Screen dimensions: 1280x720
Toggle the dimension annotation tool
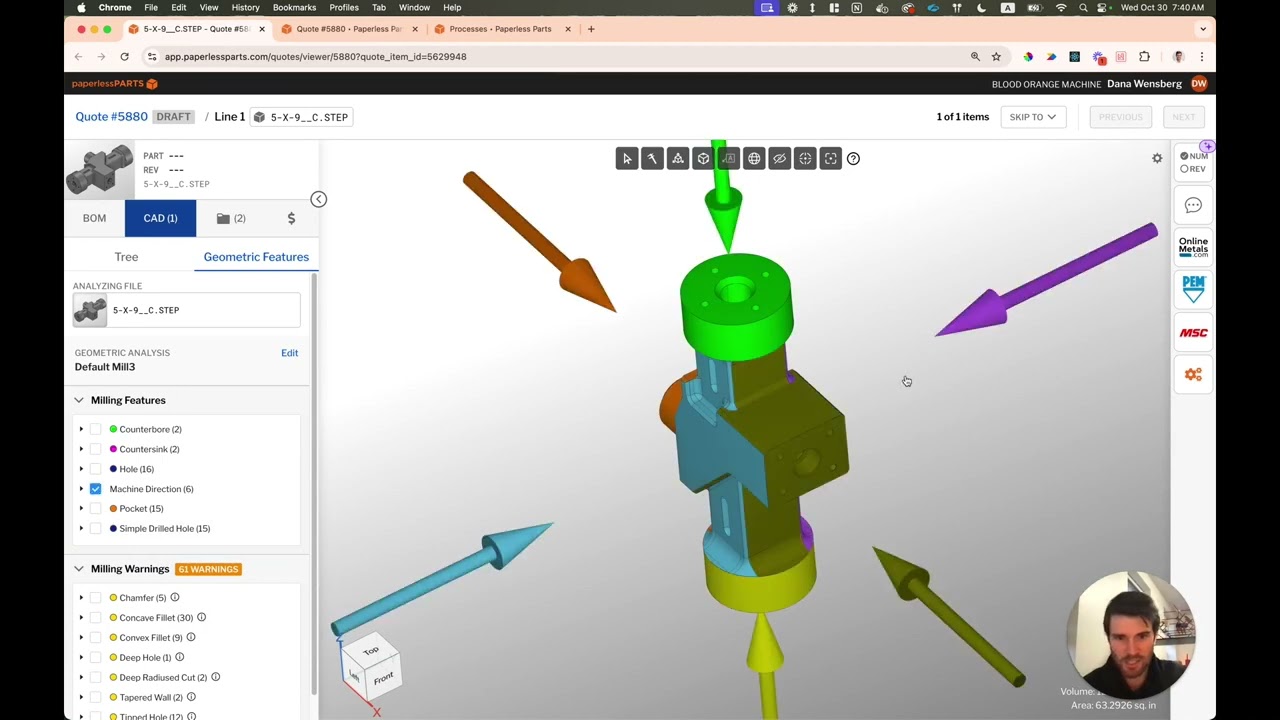pyautogui.click(x=729, y=159)
